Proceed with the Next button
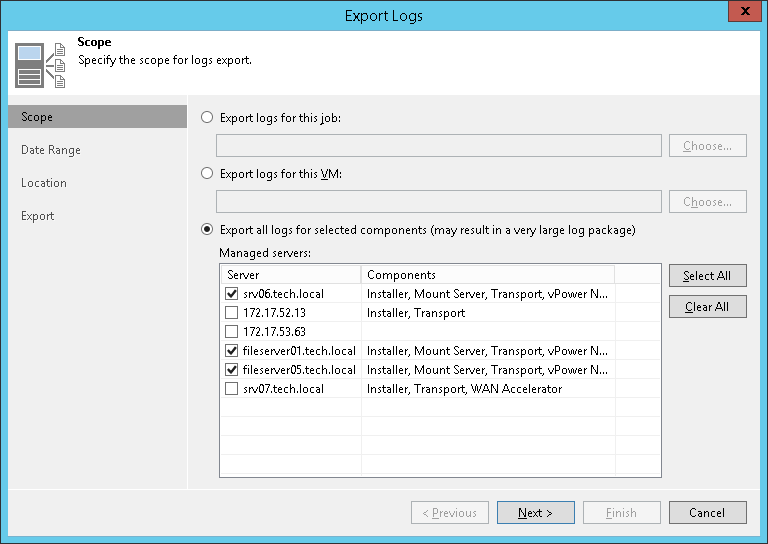This screenshot has width=768, height=544. 535,513
